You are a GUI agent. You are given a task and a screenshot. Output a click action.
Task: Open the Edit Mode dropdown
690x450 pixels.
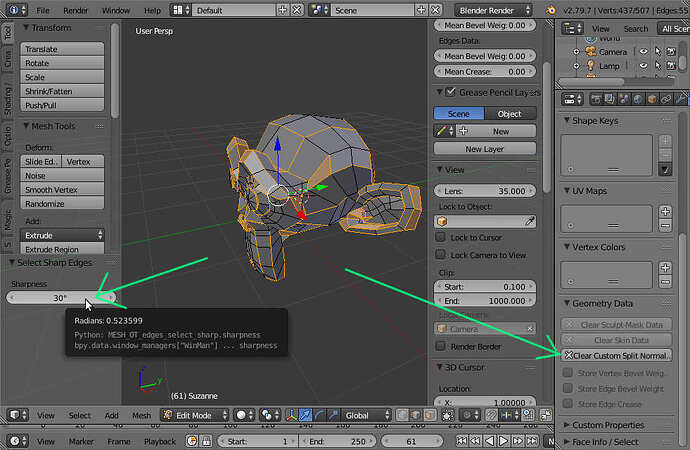(x=195, y=415)
